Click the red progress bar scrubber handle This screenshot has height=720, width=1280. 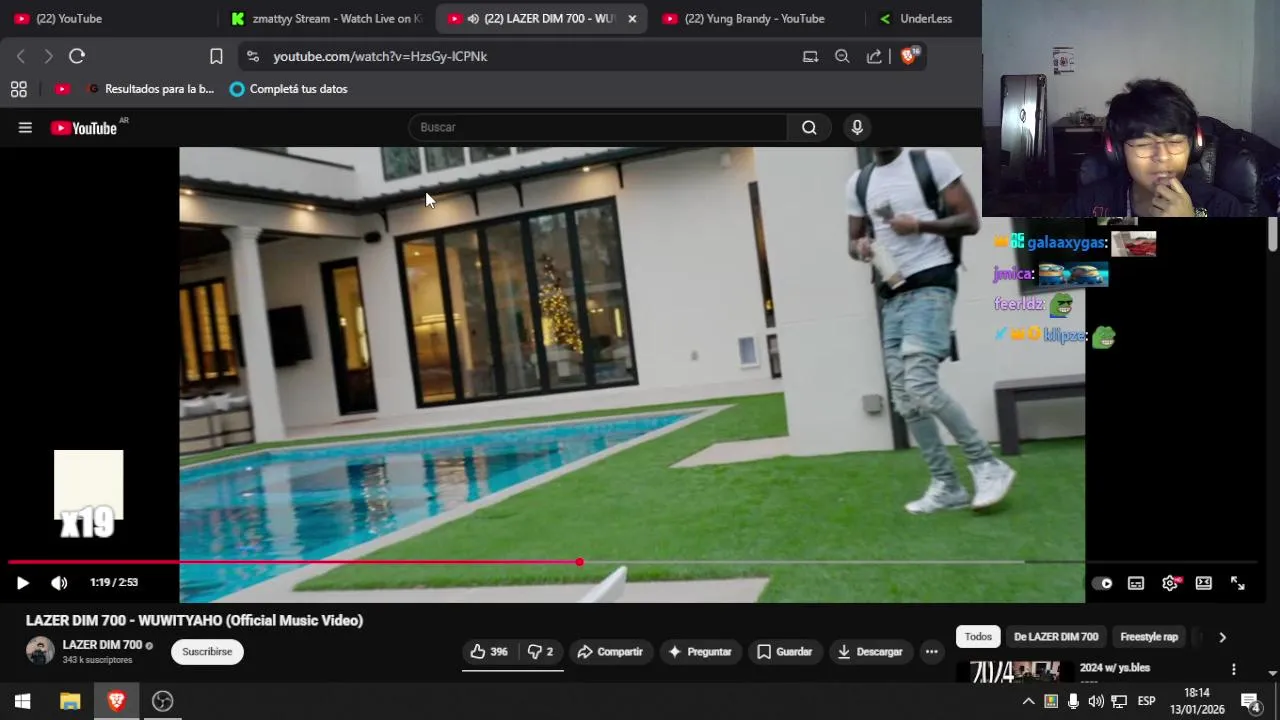click(x=579, y=562)
